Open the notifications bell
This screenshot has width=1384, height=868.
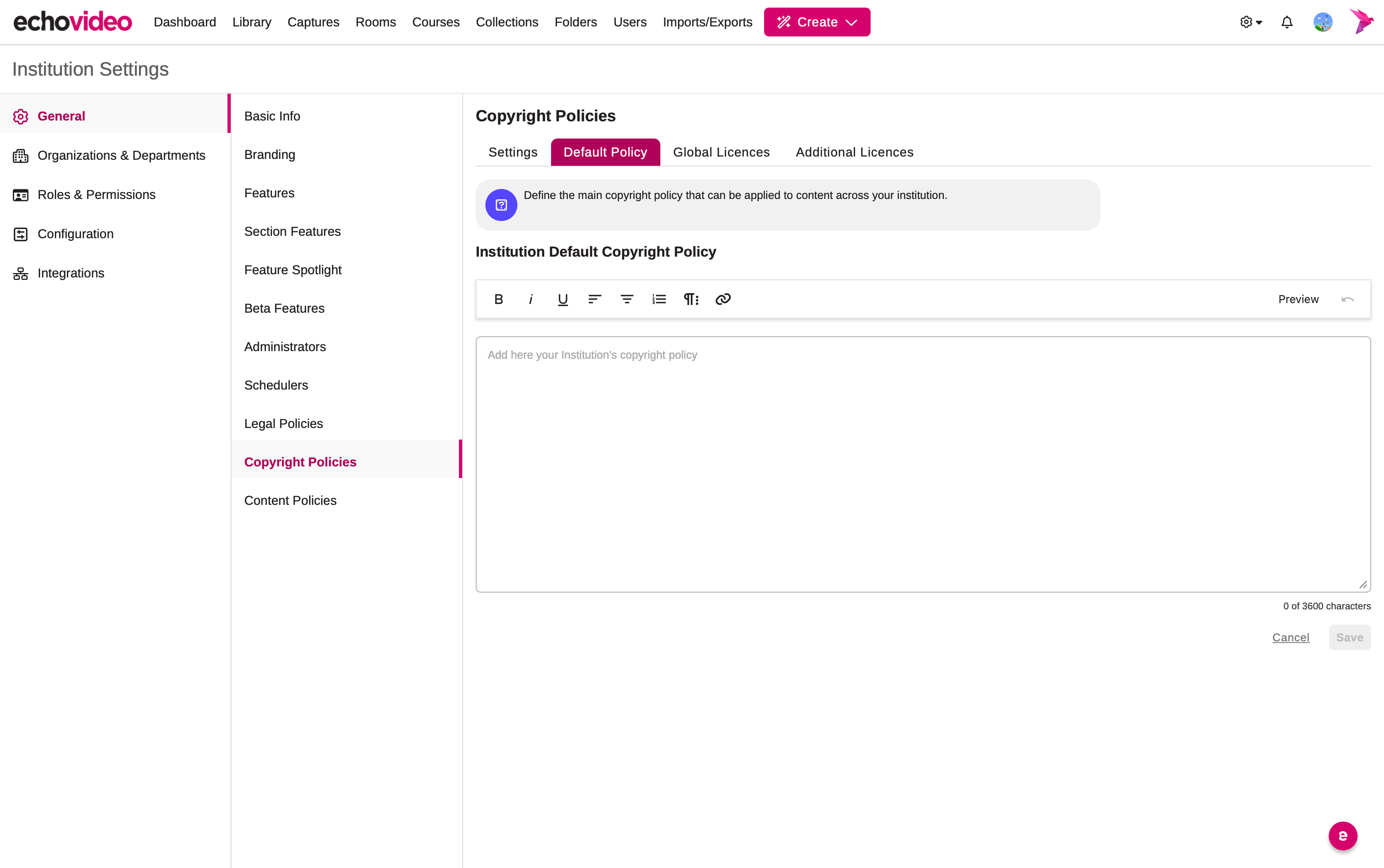(1287, 22)
